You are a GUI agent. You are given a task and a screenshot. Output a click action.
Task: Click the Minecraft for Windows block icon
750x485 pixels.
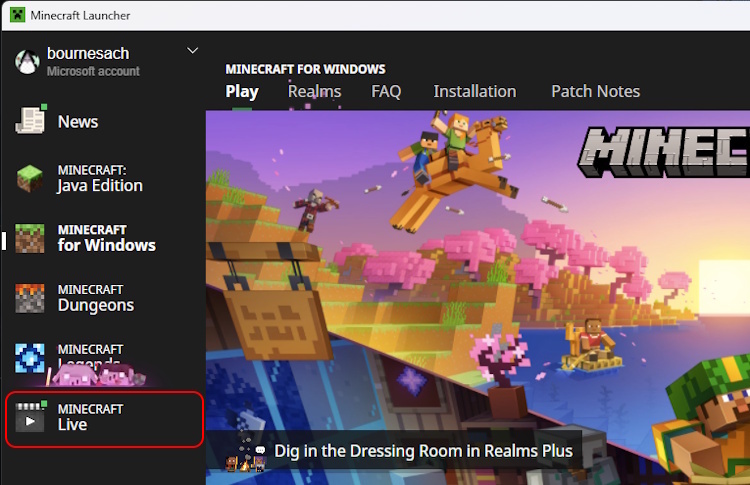pos(30,238)
